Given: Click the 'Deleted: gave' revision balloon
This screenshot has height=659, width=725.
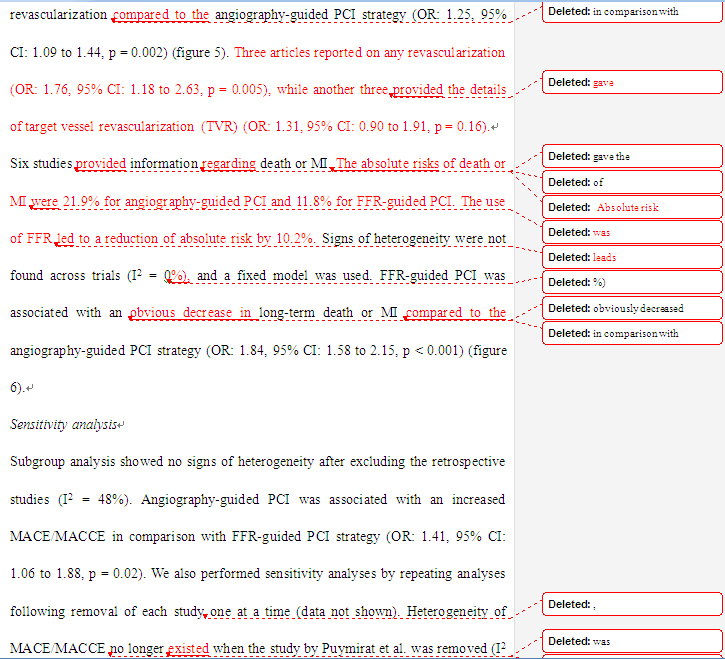Looking at the screenshot, I should 631,82.
